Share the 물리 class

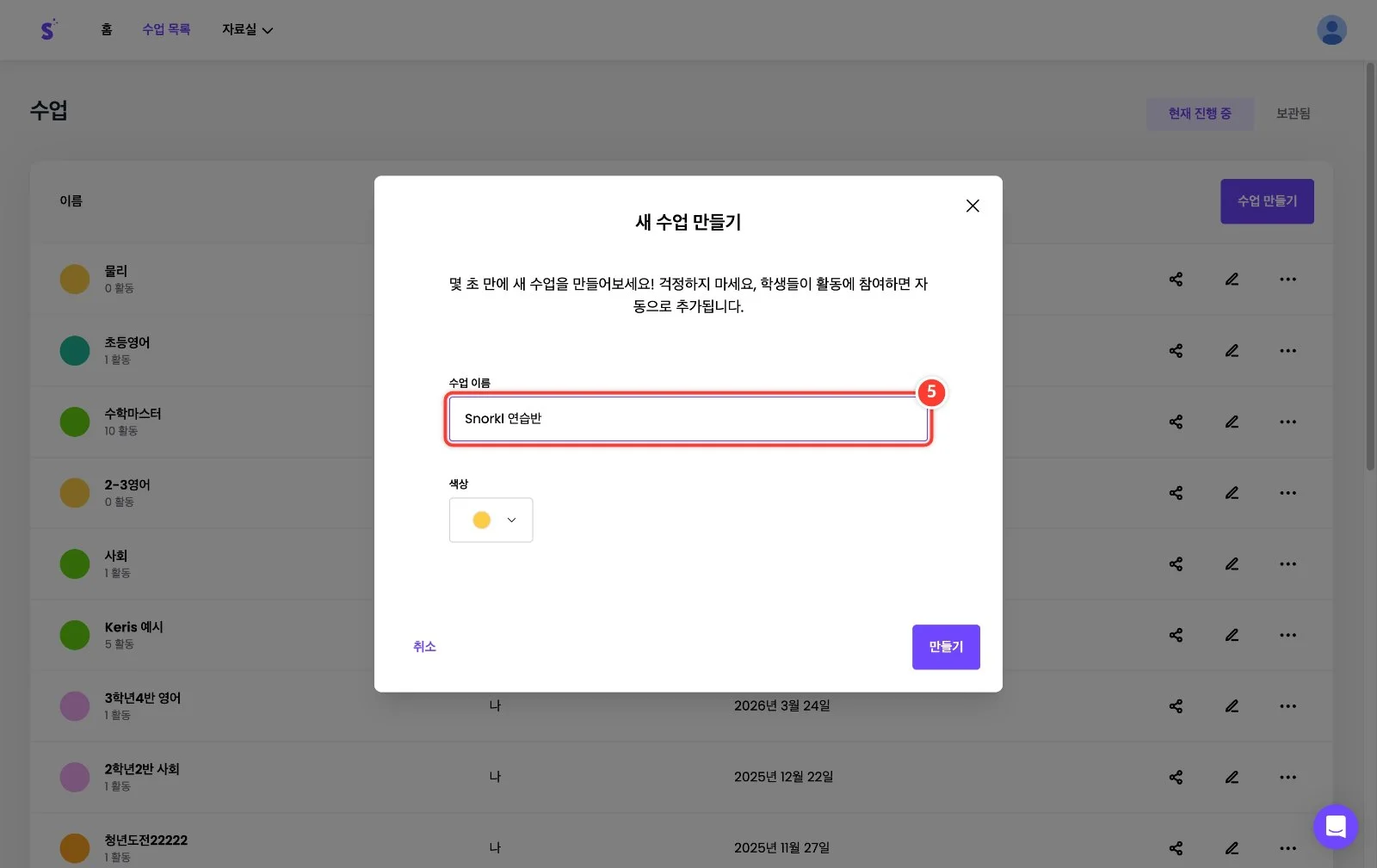click(x=1176, y=280)
